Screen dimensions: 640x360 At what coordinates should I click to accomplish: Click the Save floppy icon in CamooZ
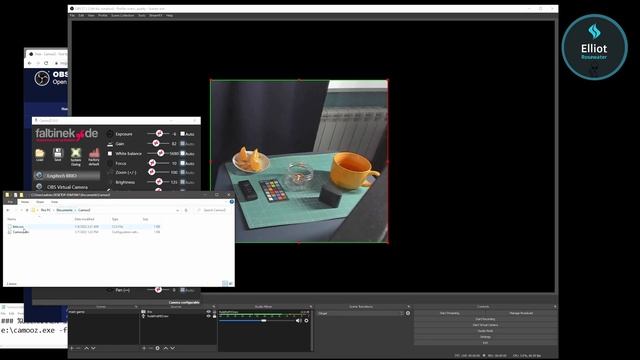coord(58,153)
